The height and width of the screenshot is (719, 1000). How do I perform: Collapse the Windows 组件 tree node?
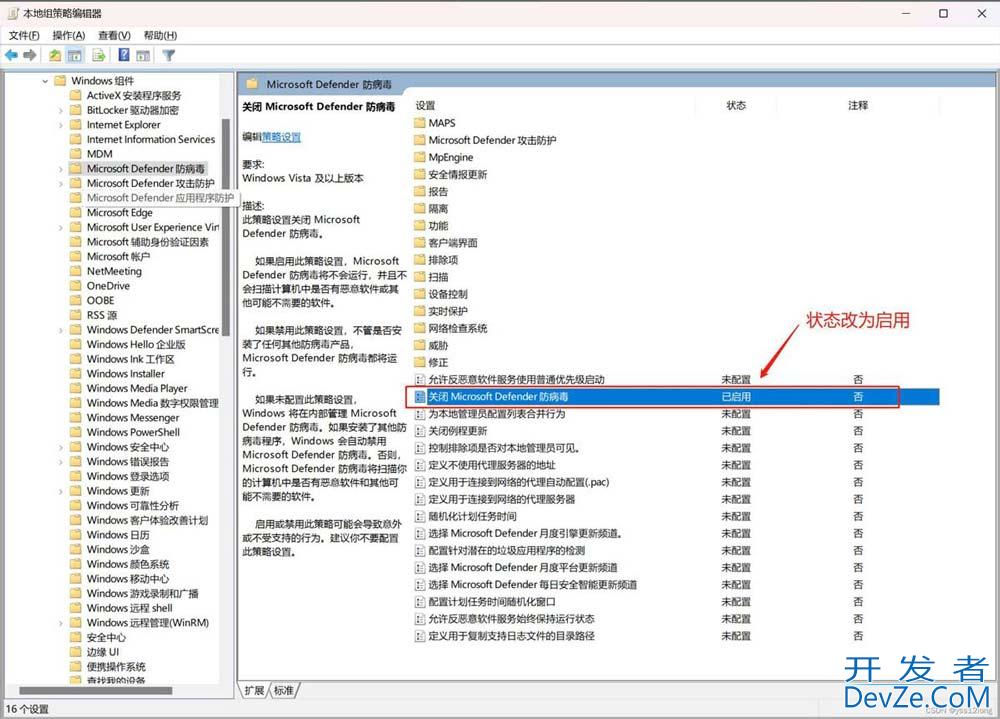45,81
